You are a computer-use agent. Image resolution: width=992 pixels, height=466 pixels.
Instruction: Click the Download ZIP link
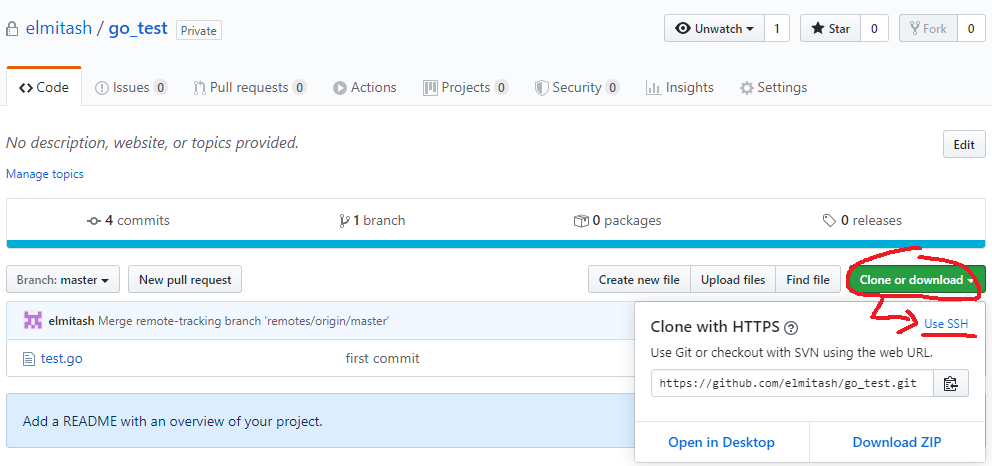coord(896,442)
